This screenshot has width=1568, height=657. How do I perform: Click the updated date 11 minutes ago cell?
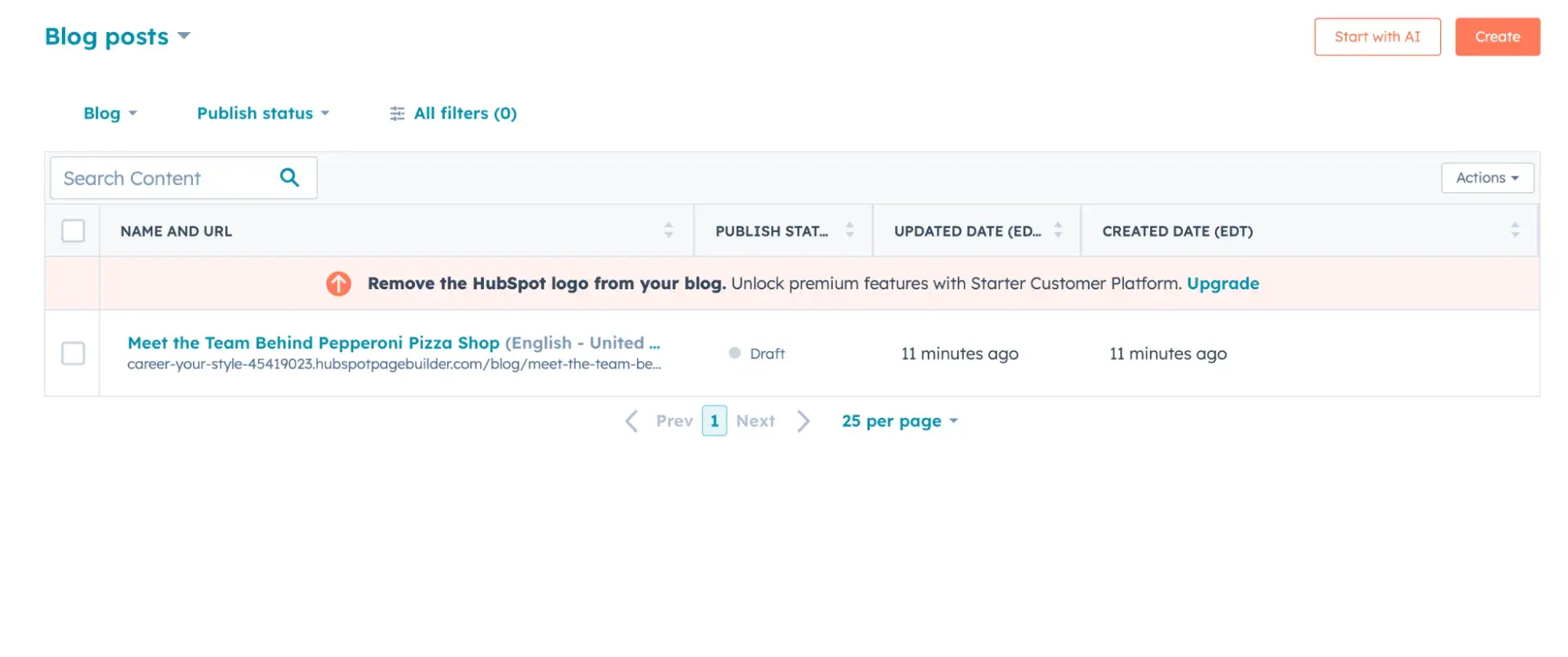959,354
